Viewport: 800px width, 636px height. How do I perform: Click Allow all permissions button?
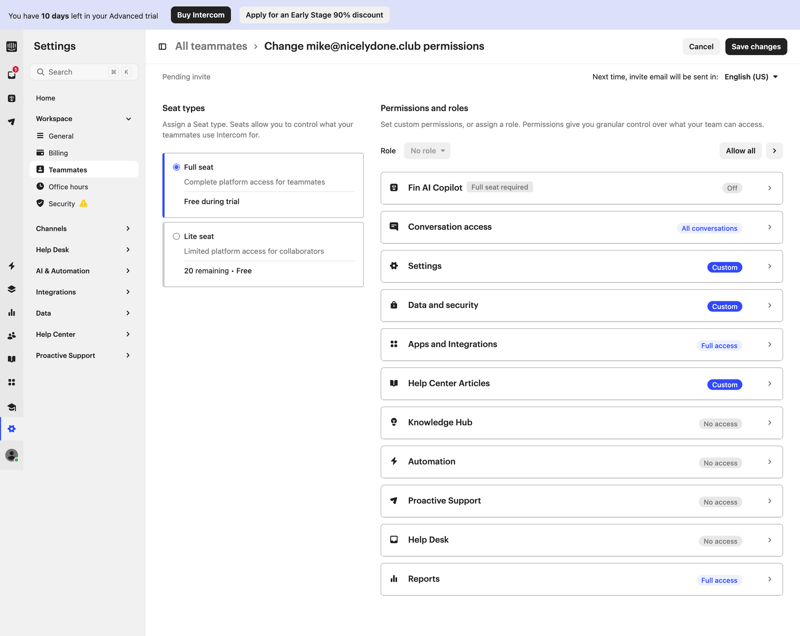[740, 151]
